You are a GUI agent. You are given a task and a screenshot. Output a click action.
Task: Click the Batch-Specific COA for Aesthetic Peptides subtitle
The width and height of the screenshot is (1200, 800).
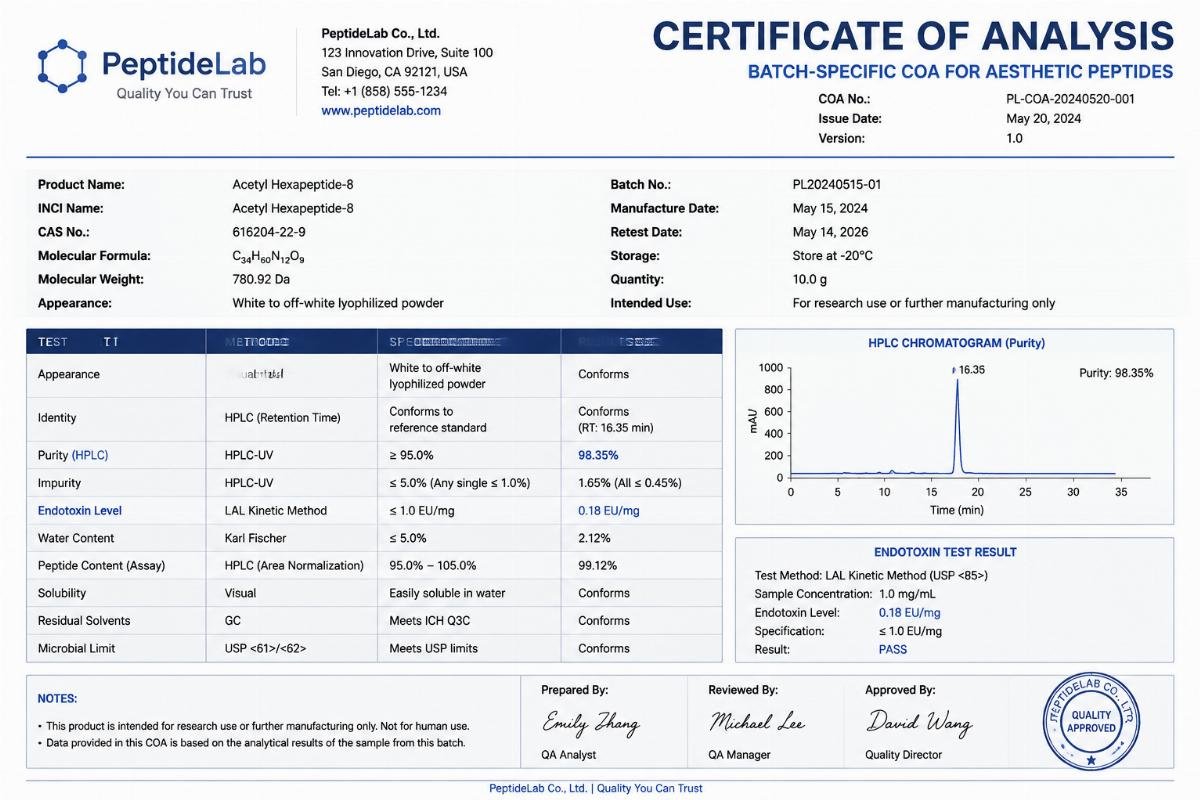[x=960, y=72]
